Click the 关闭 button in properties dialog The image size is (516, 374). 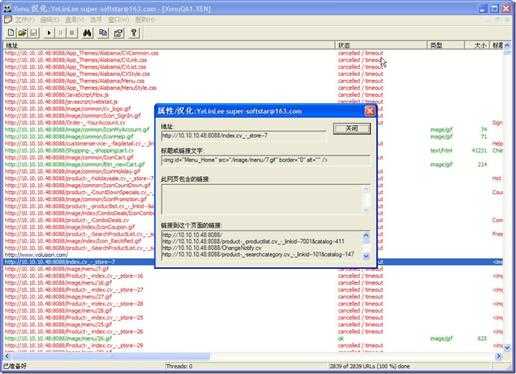[352, 129]
